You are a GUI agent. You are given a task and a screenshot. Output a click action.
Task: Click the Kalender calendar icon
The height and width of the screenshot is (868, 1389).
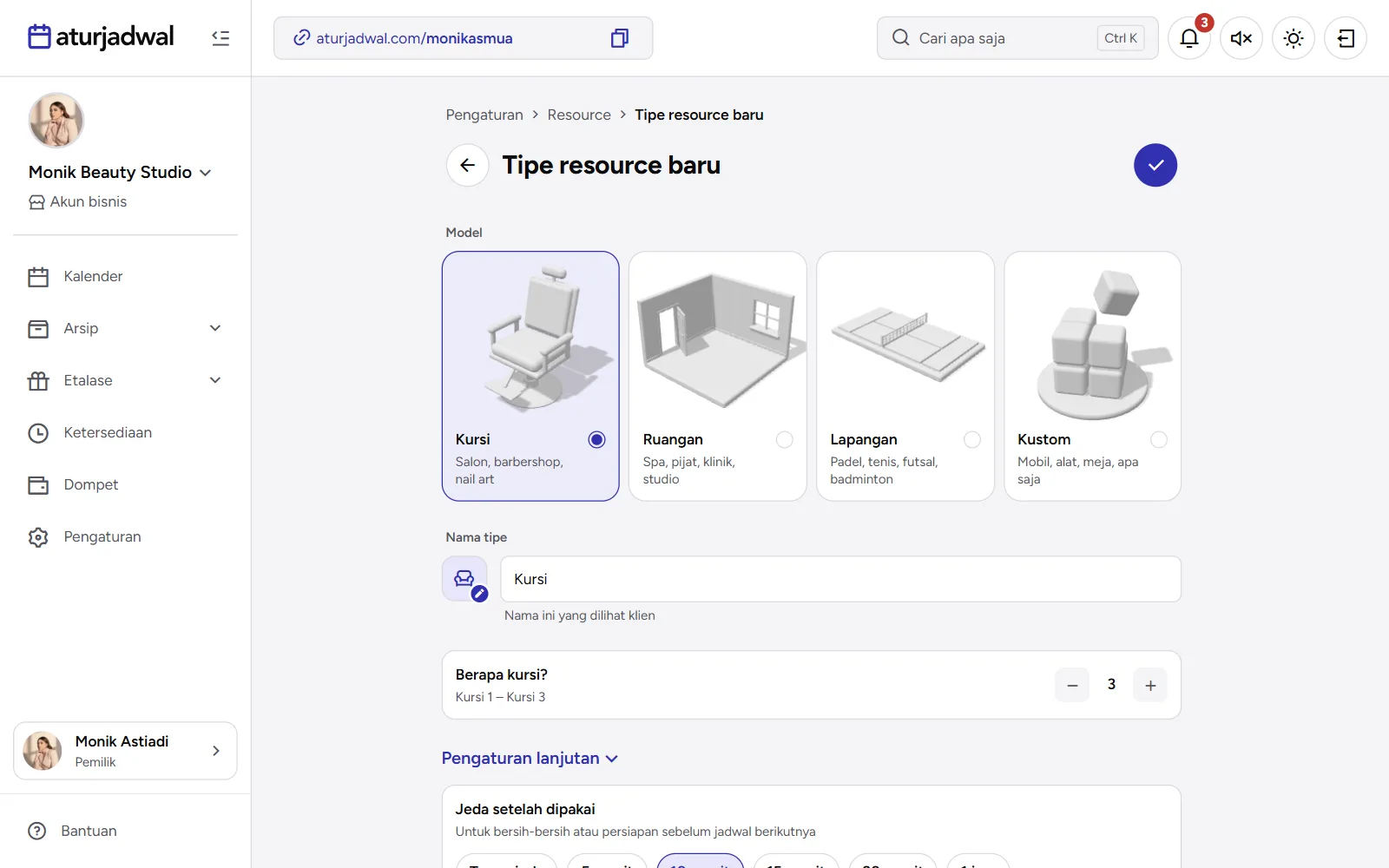click(x=38, y=277)
